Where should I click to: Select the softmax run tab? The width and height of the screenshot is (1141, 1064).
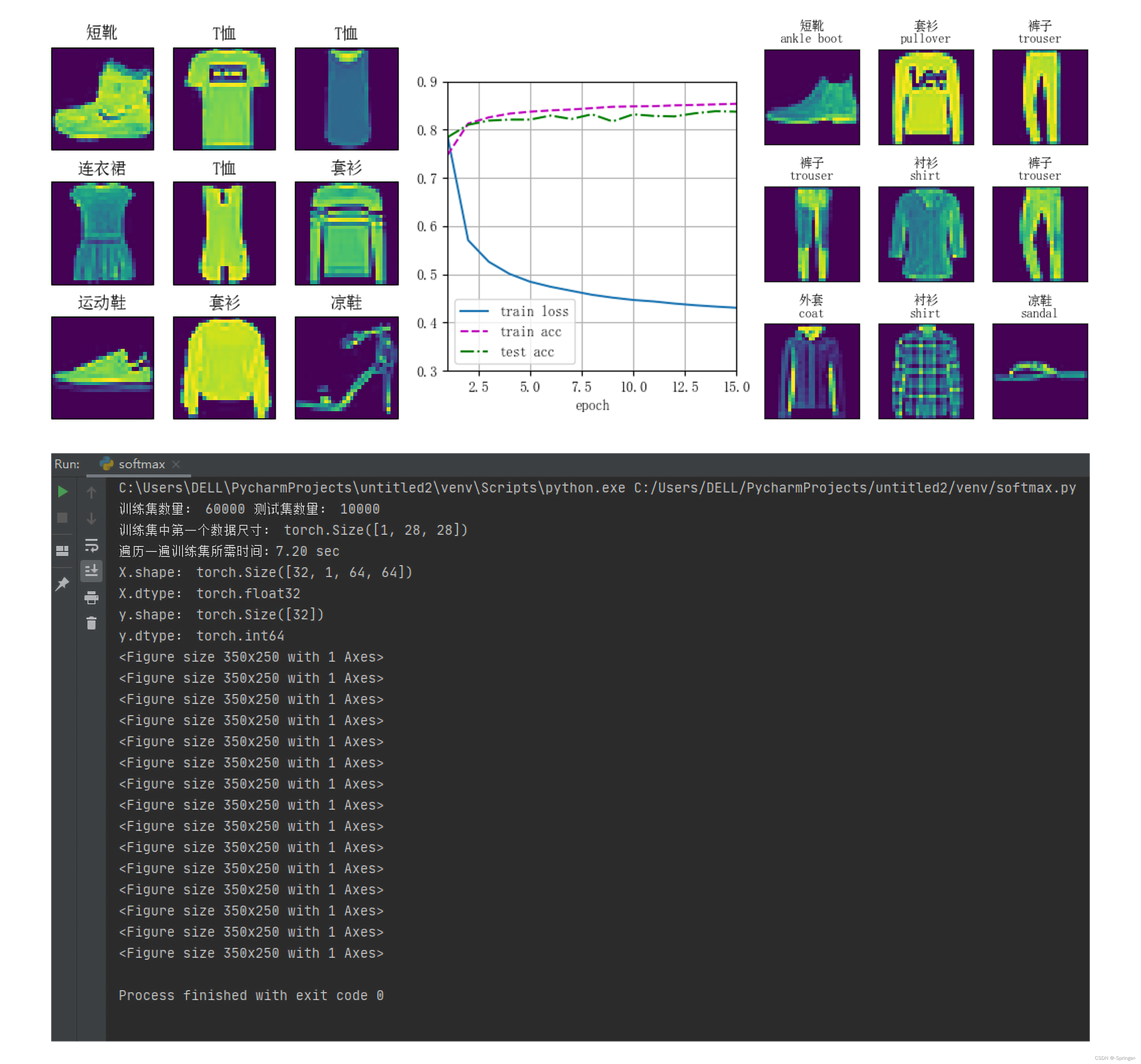point(141,464)
